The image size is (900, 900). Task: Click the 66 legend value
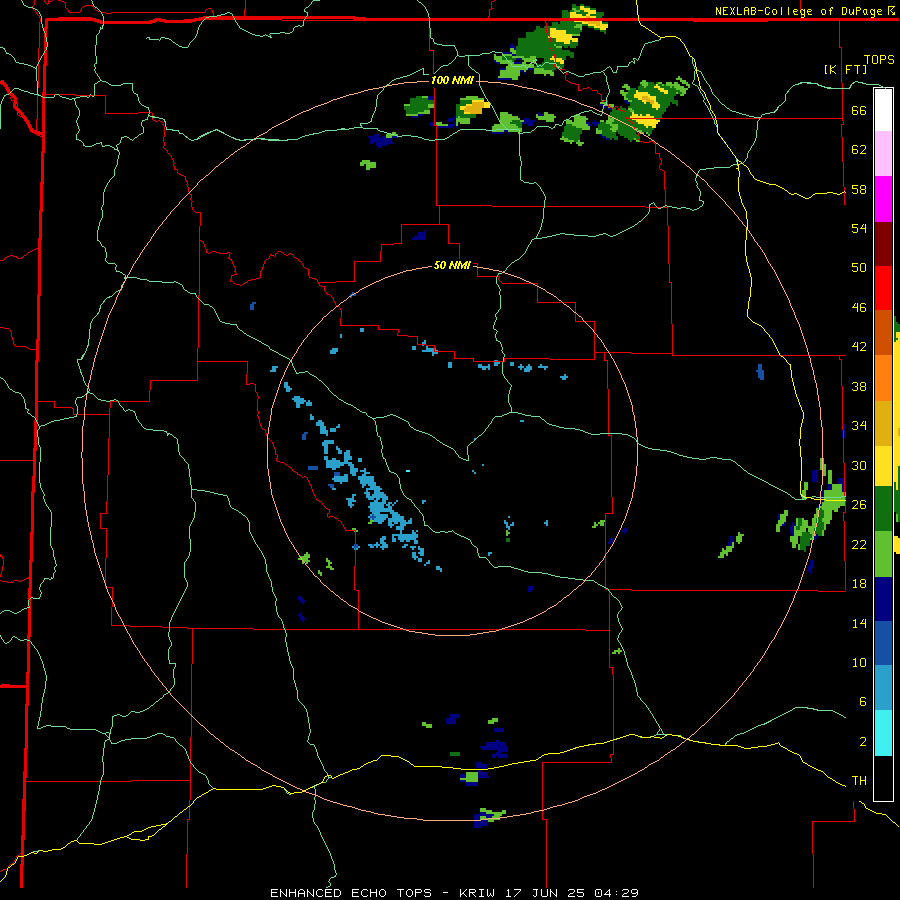(x=859, y=110)
